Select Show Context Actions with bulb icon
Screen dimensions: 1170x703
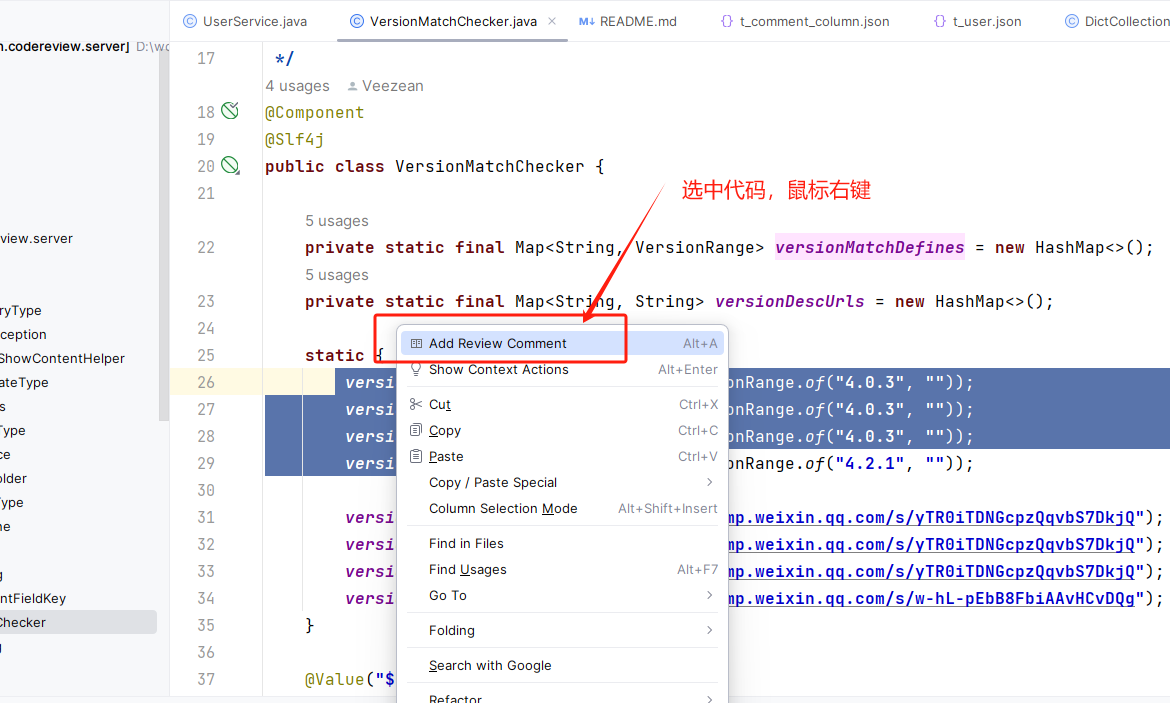tap(498, 370)
